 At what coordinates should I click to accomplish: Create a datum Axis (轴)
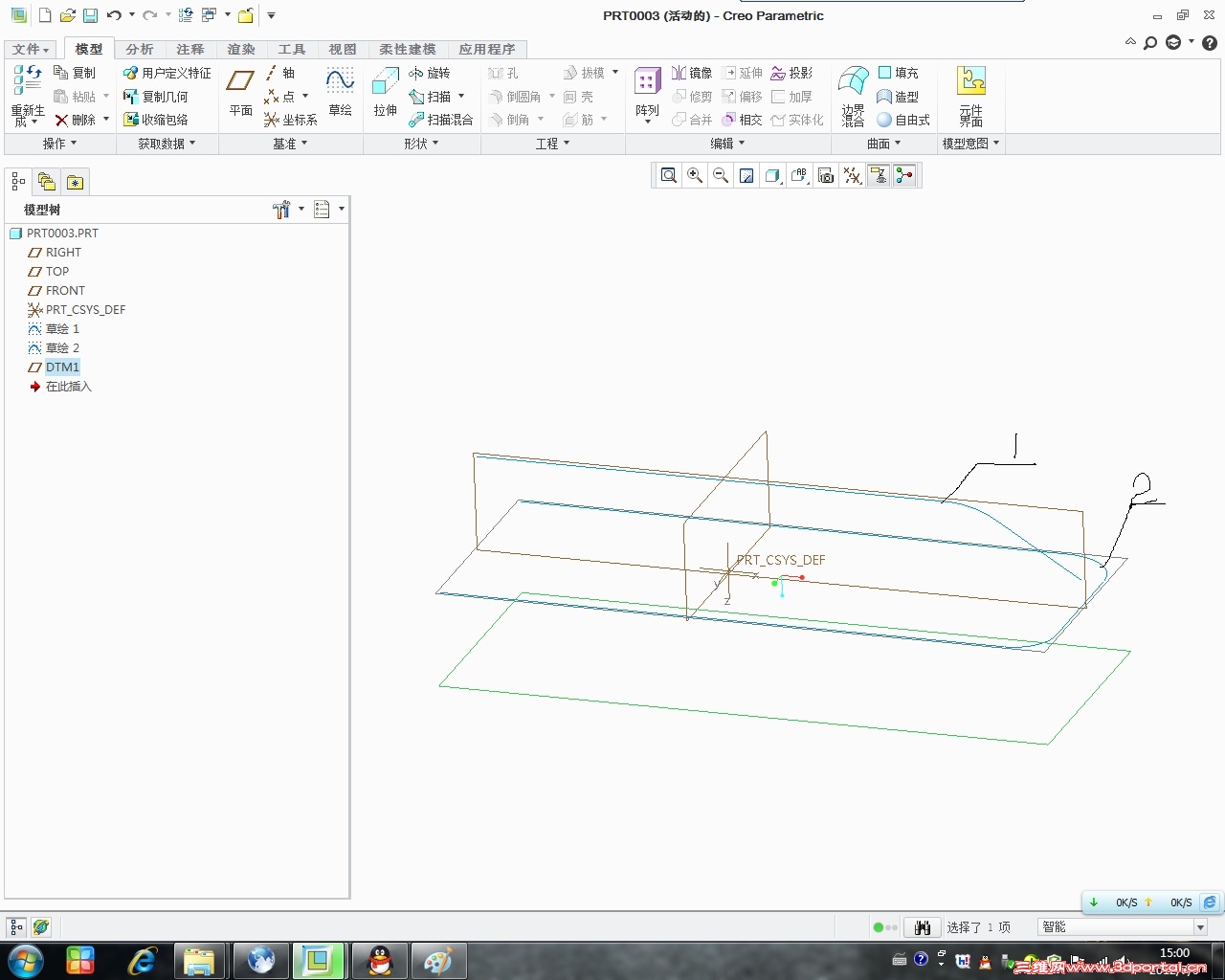click(279, 73)
